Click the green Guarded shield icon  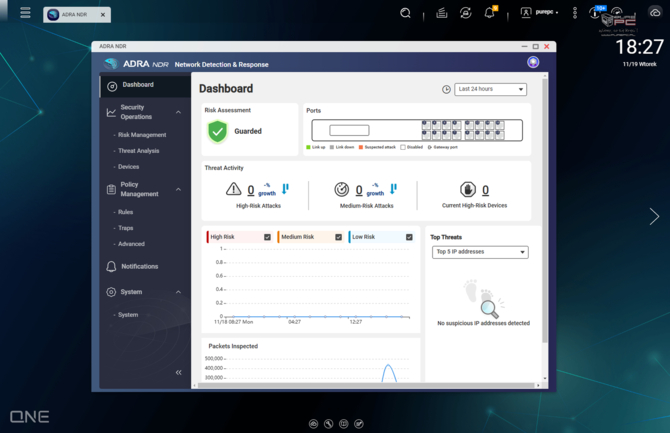pos(217,131)
